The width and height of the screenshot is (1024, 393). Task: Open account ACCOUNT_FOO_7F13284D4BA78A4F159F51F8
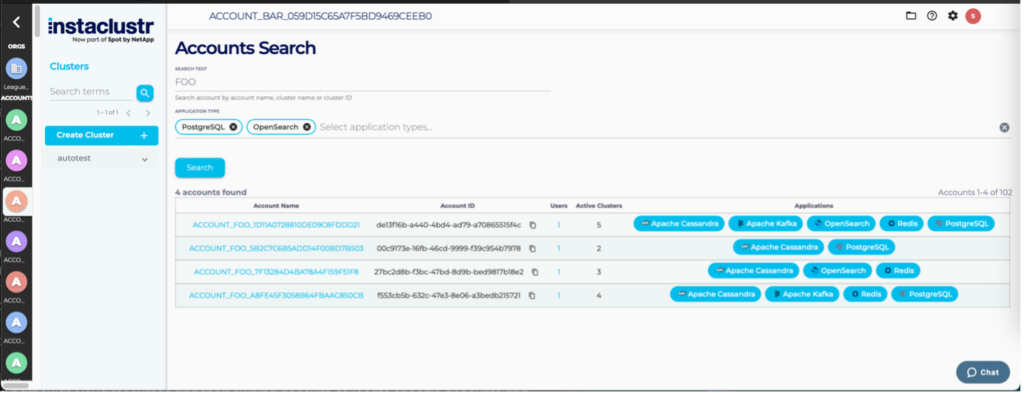276,272
